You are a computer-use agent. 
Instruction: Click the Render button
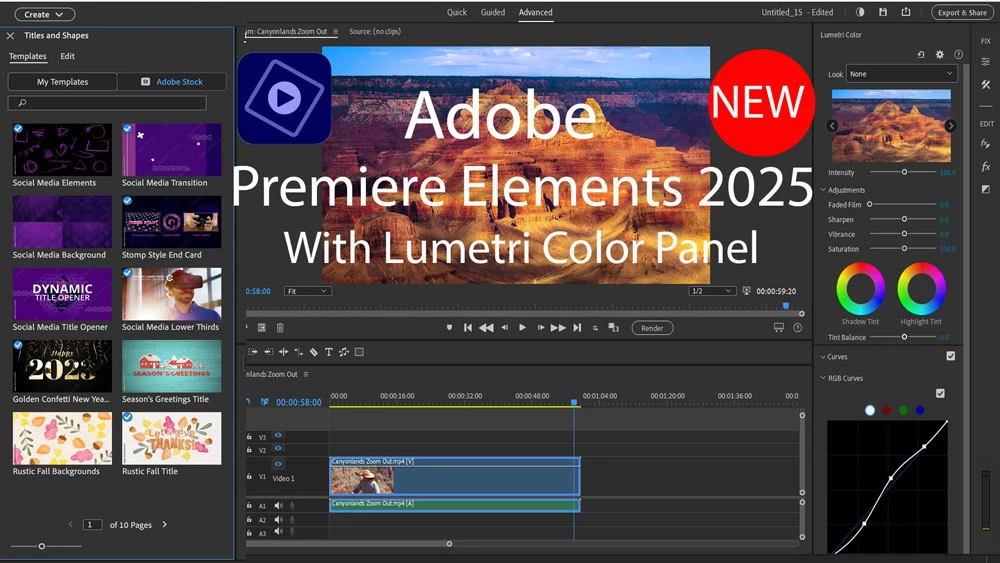(x=652, y=328)
